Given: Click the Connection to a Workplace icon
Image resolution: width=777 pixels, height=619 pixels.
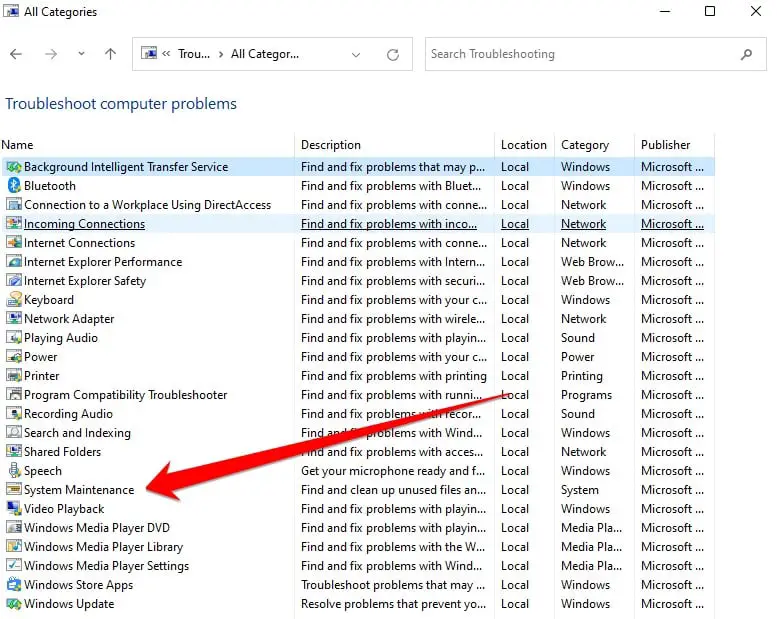Looking at the screenshot, I should 14,205.
